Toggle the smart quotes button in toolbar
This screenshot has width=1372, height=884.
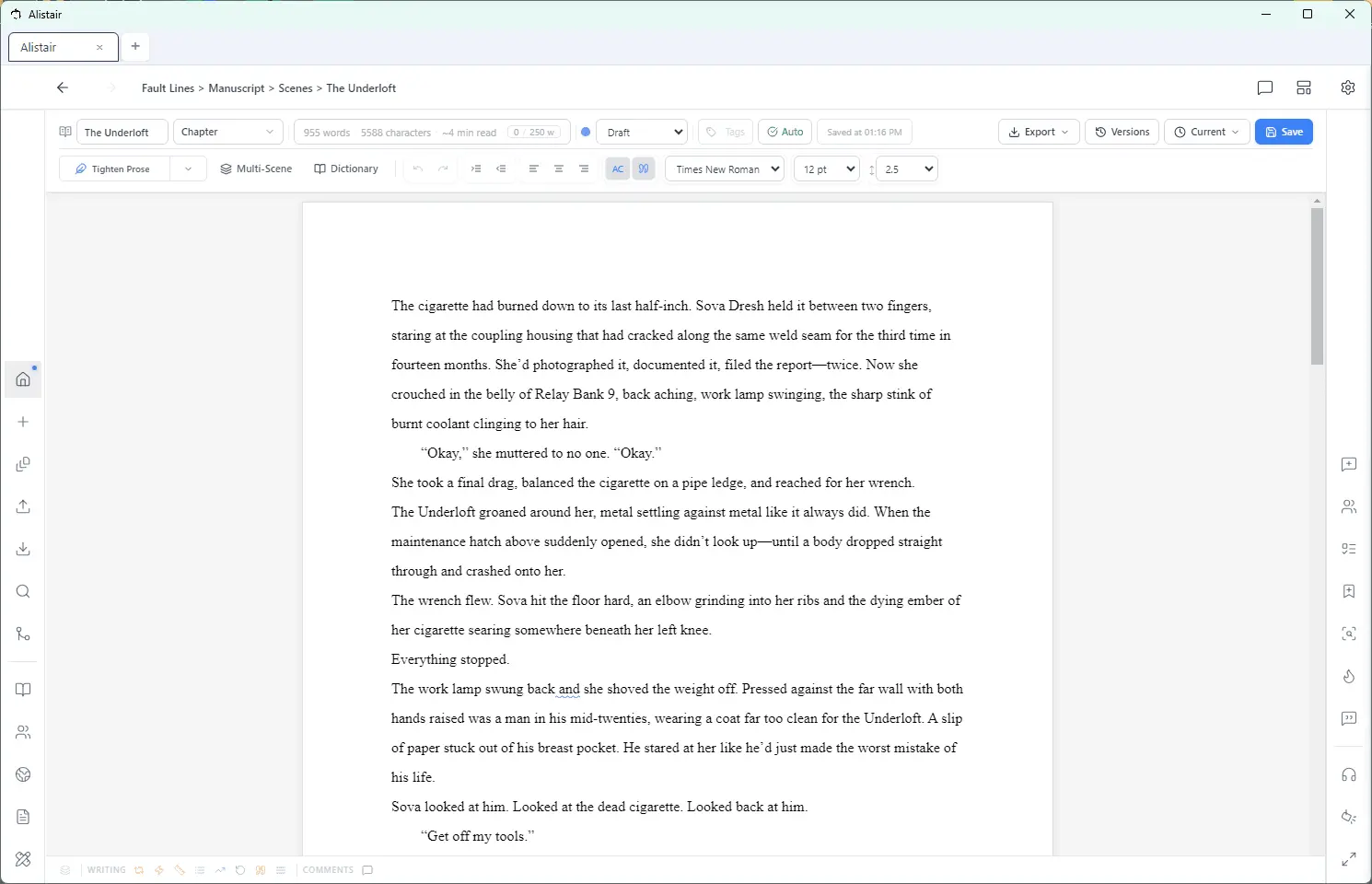(x=644, y=169)
